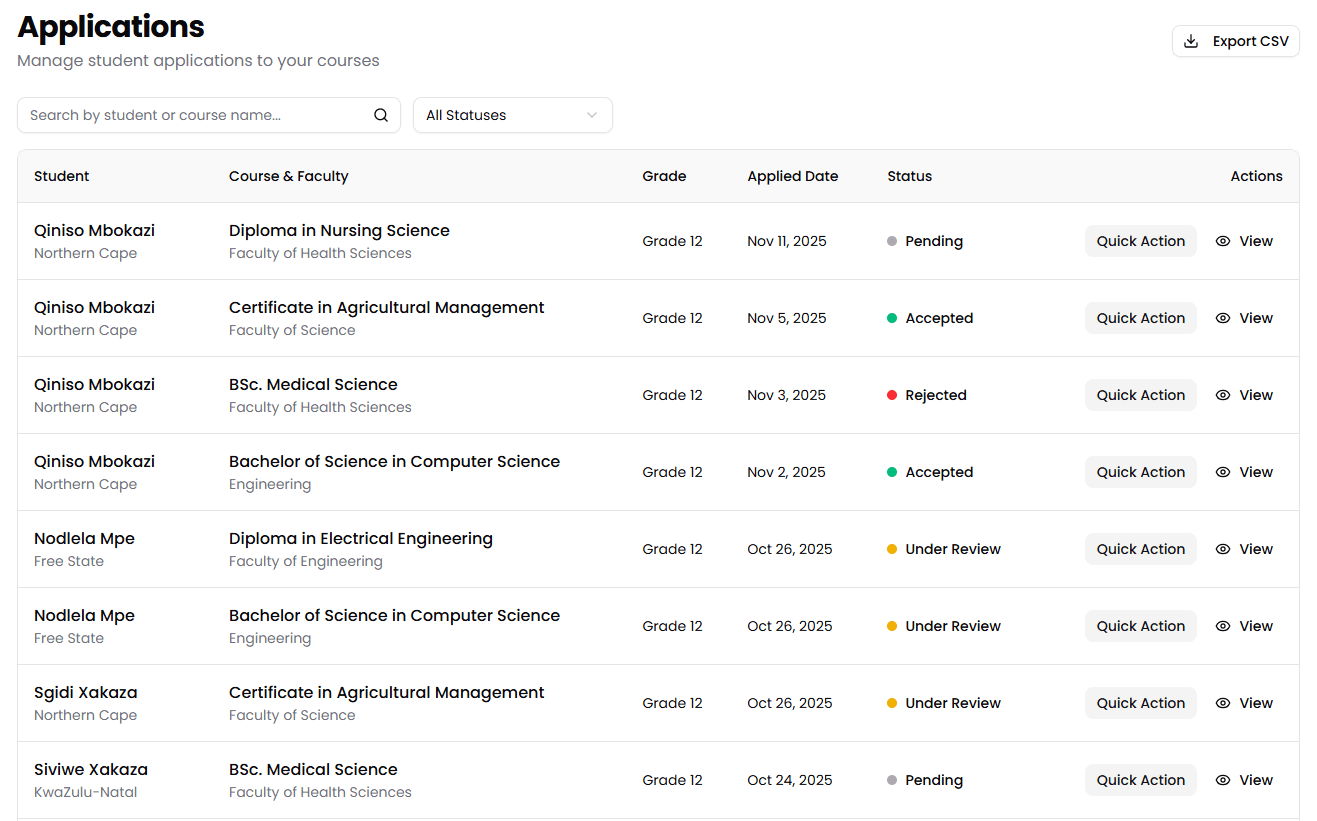
Task: Click the eye icon for Qiniso's BSc. Medical Science
Action: 1222,394
